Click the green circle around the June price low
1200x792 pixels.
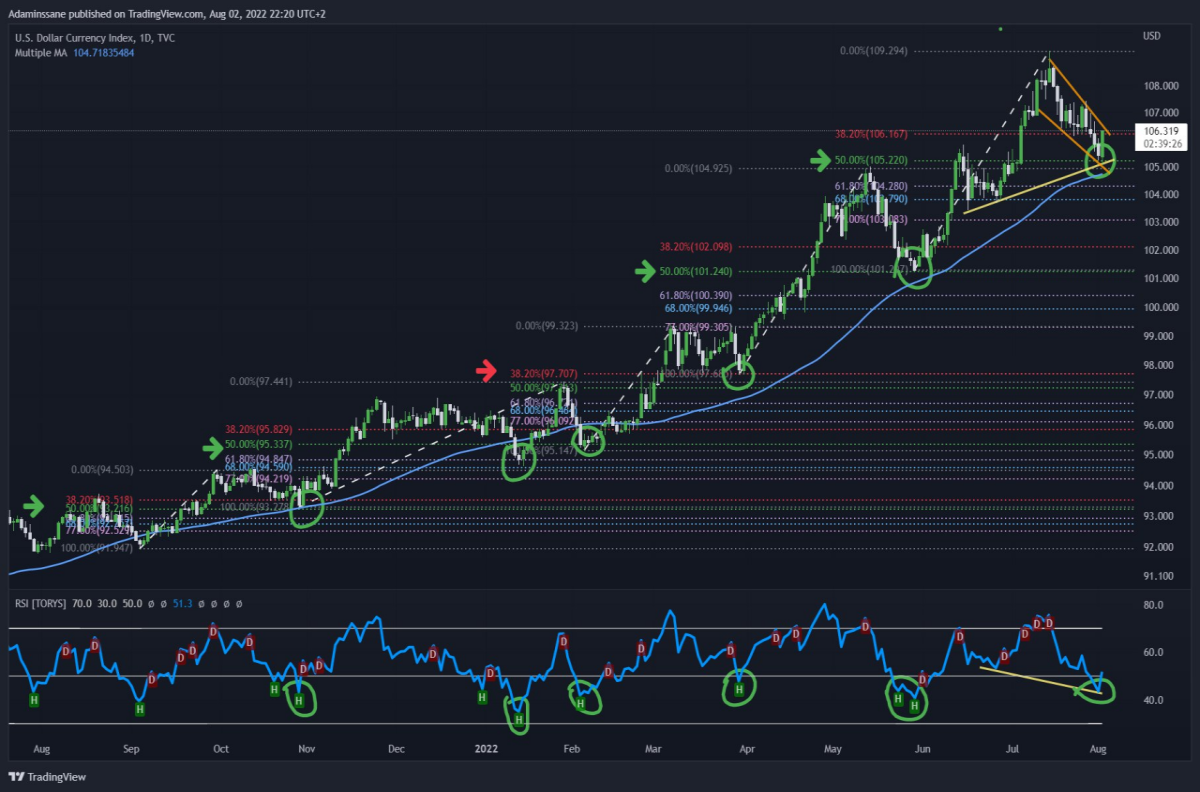pyautogui.click(x=917, y=270)
